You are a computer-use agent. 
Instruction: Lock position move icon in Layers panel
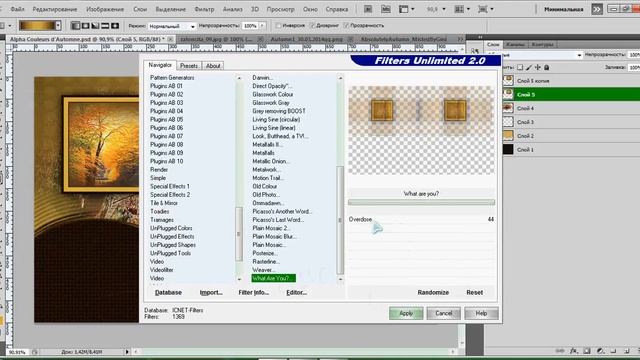538,67
